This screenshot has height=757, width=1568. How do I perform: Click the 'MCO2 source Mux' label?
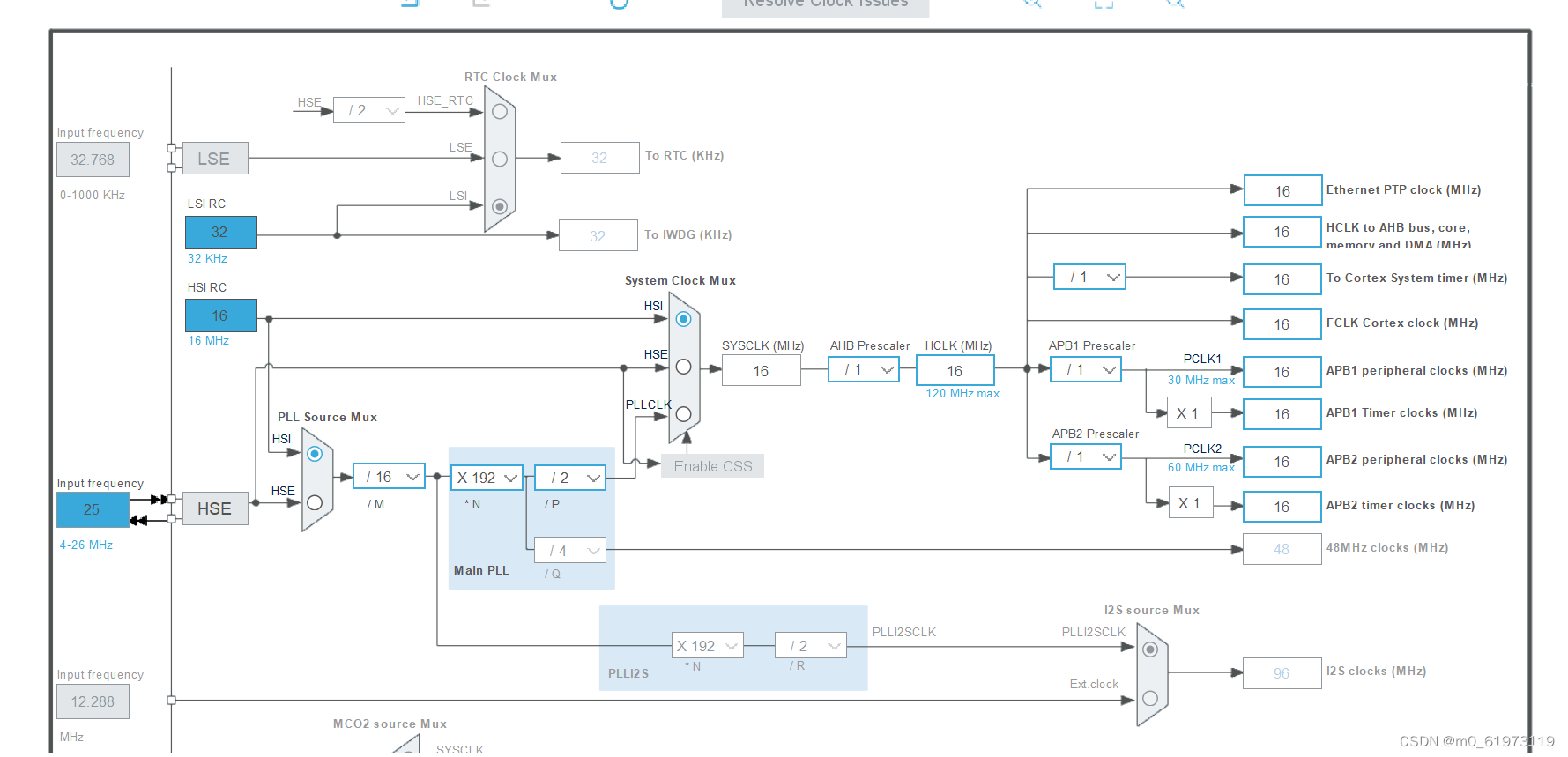tap(390, 724)
